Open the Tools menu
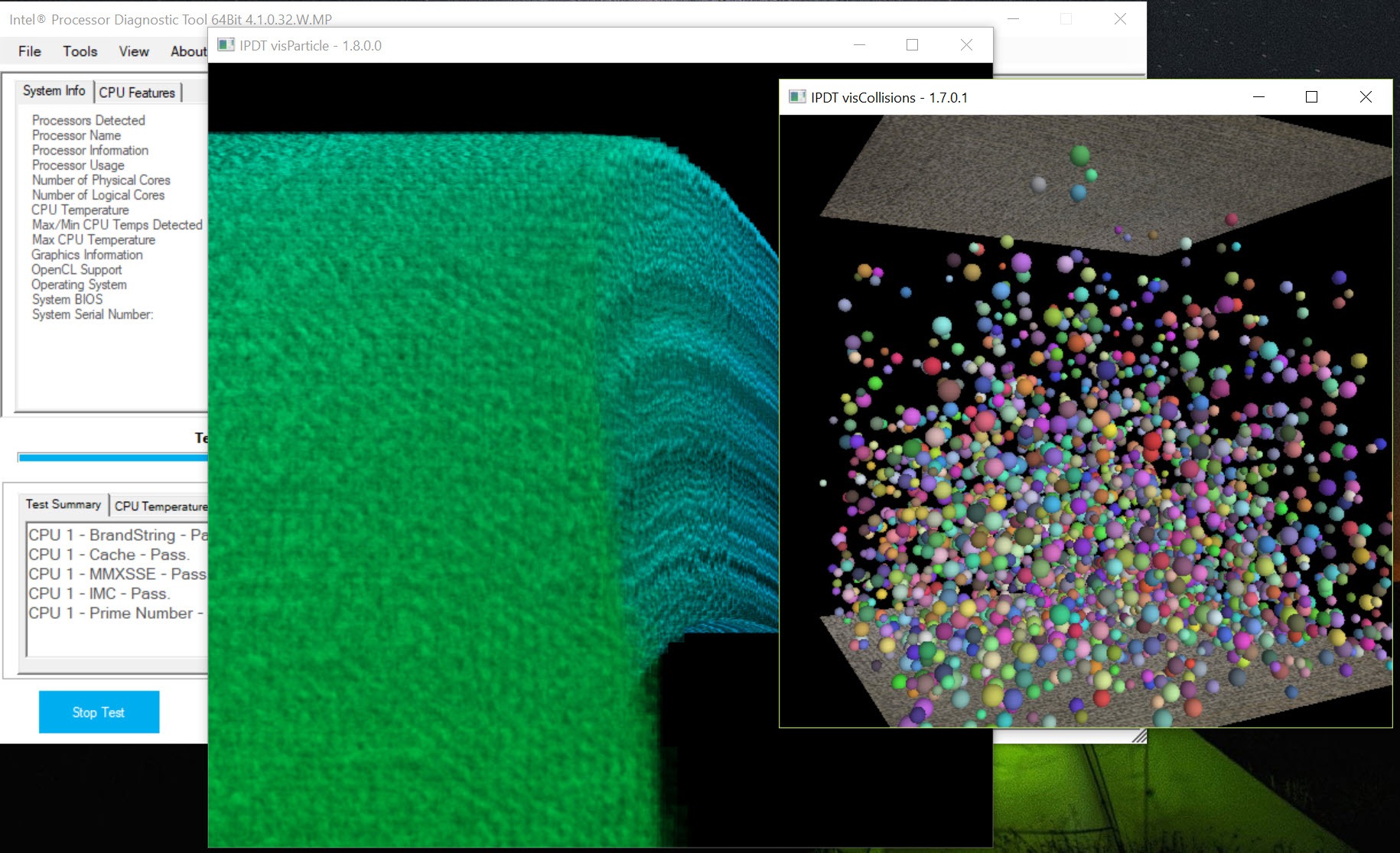 80,51
